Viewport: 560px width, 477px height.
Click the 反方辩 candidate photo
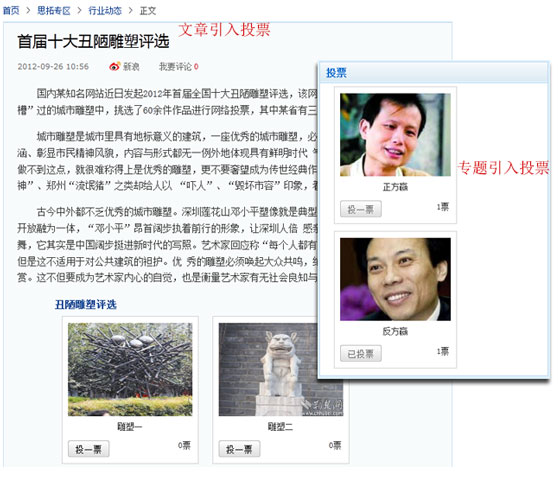click(395, 279)
